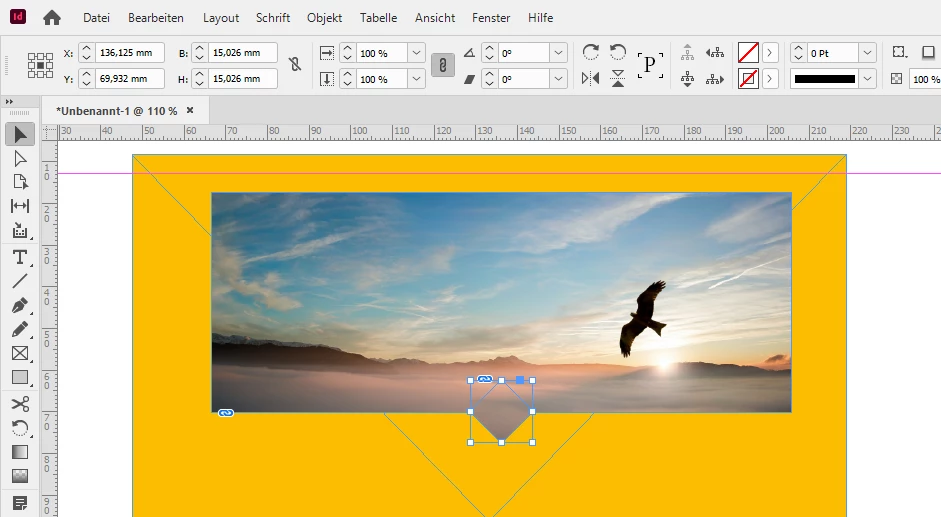Screen dimensions: 941x517
Task: Select the Rectangle tool
Action: click(20, 378)
